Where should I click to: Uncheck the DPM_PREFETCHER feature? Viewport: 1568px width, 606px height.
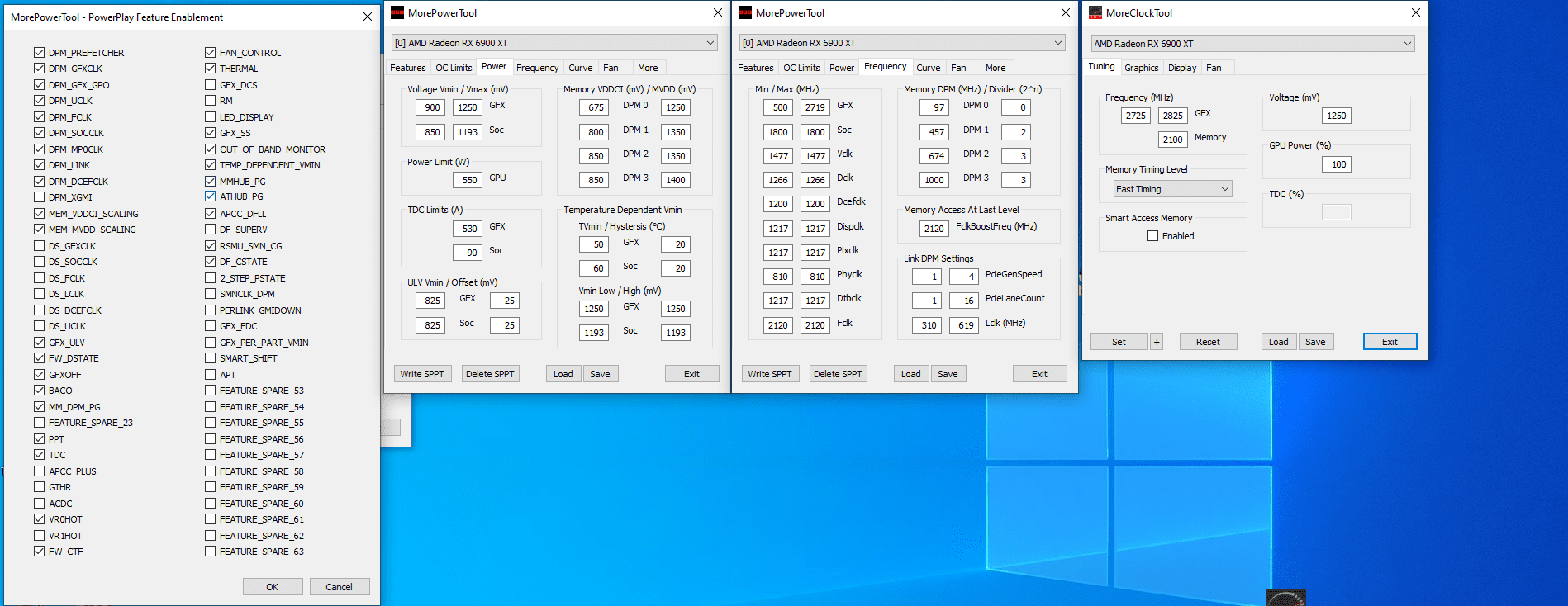(39, 52)
